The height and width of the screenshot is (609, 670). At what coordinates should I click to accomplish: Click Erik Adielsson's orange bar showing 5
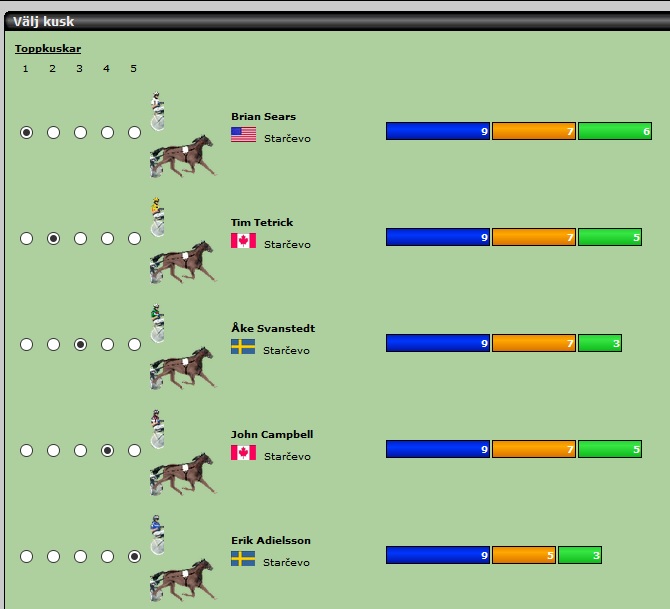click(524, 555)
